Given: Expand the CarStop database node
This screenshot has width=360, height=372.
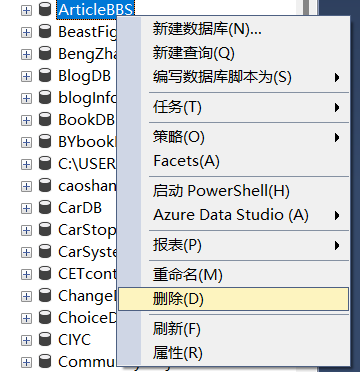Looking at the screenshot, I should click(26, 231).
